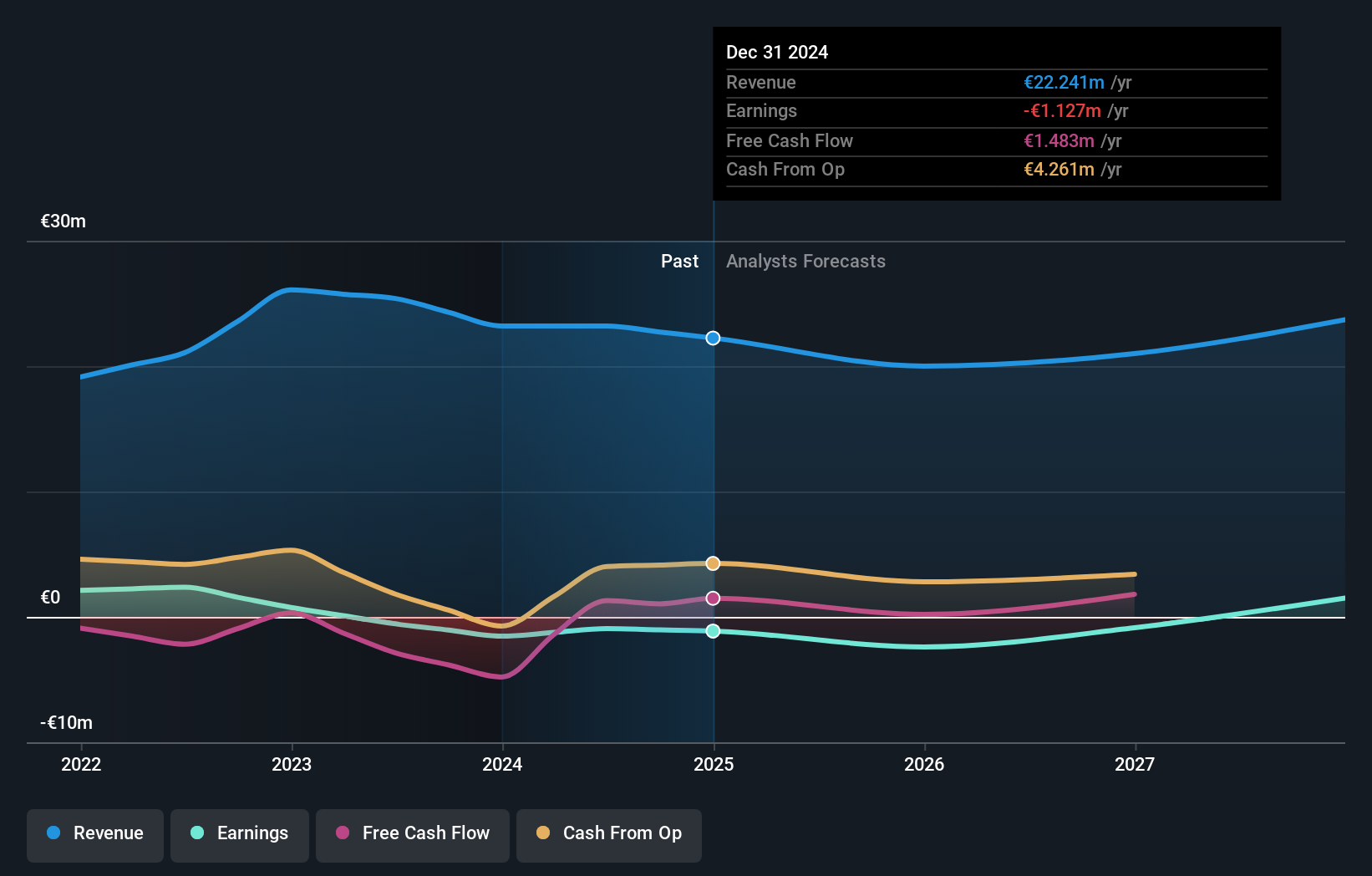Switch to the Past section
The width and height of the screenshot is (1372, 876).
click(x=679, y=261)
